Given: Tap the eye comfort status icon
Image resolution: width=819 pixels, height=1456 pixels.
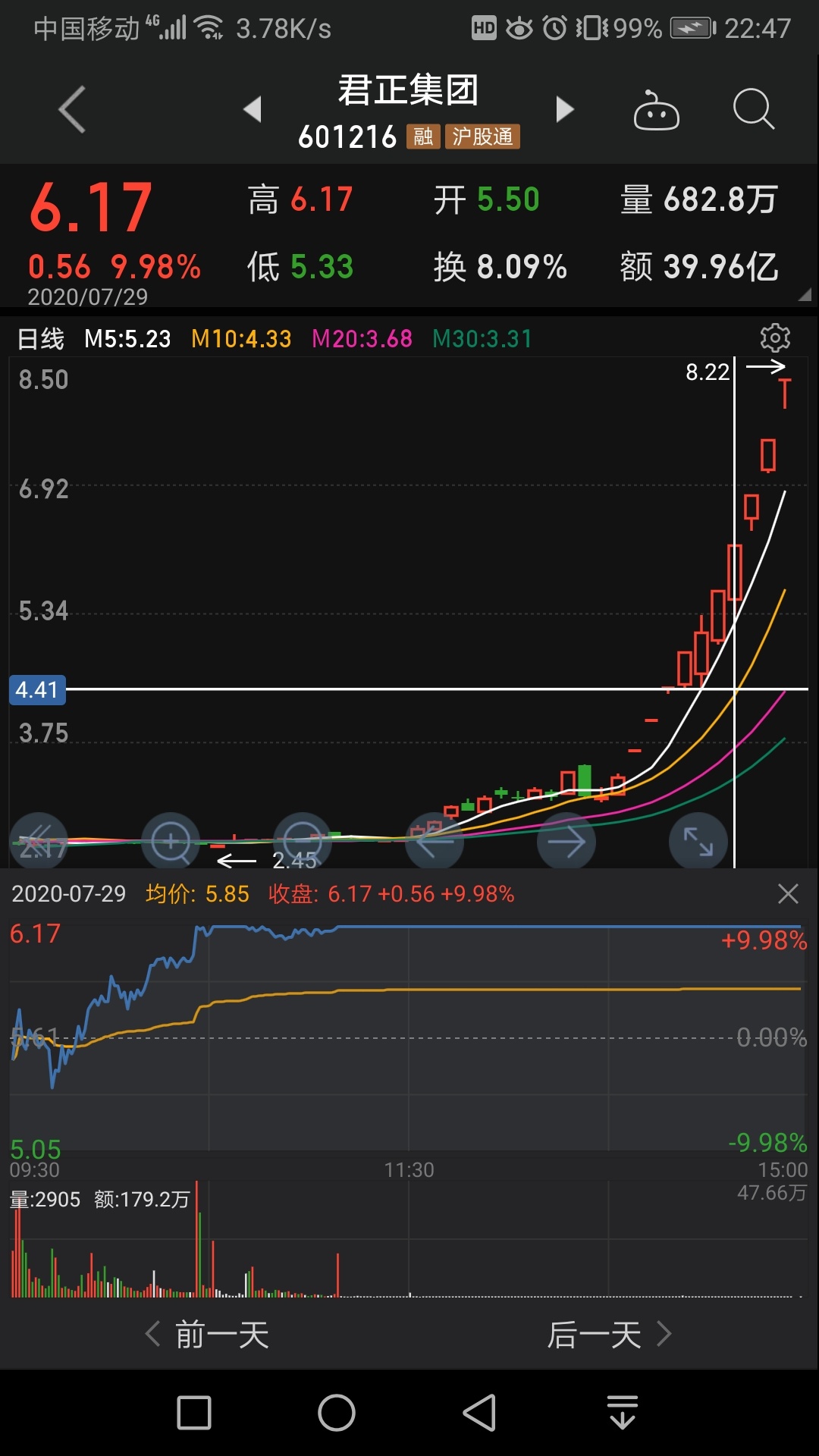Looking at the screenshot, I should [519, 29].
